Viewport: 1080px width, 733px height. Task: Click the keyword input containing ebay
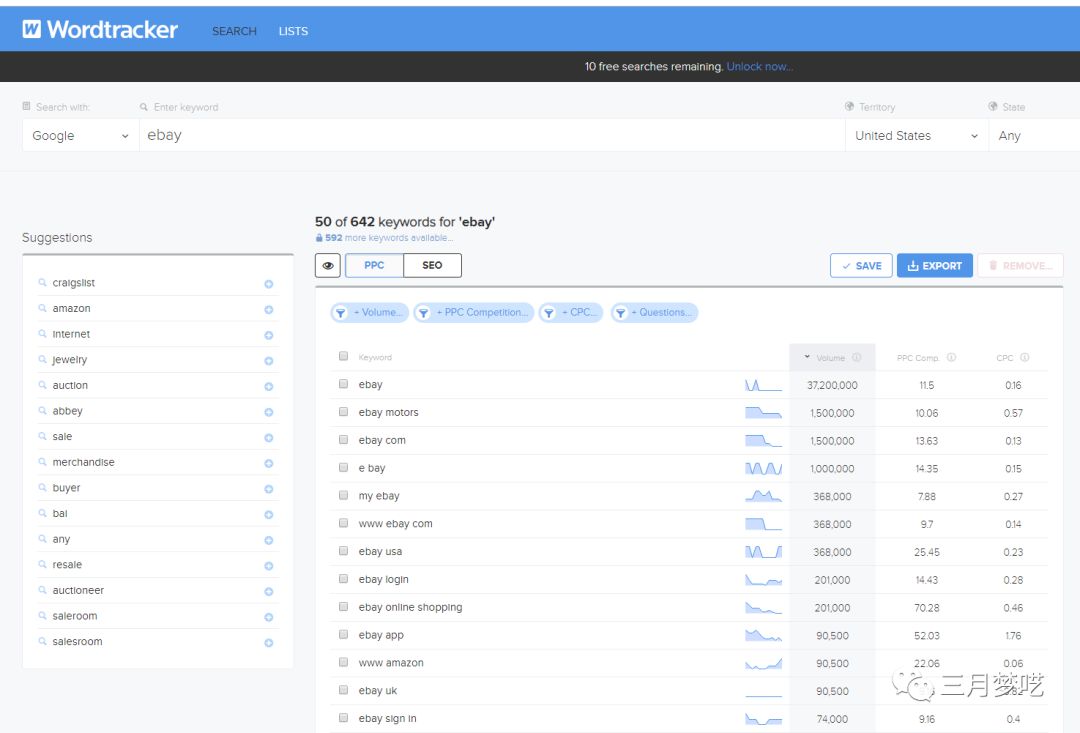point(492,136)
